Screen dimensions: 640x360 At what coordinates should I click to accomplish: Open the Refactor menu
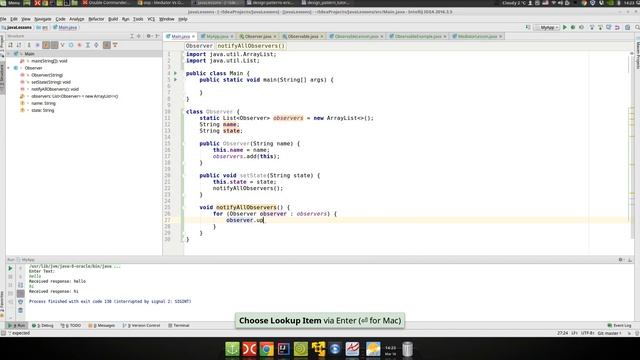96,19
